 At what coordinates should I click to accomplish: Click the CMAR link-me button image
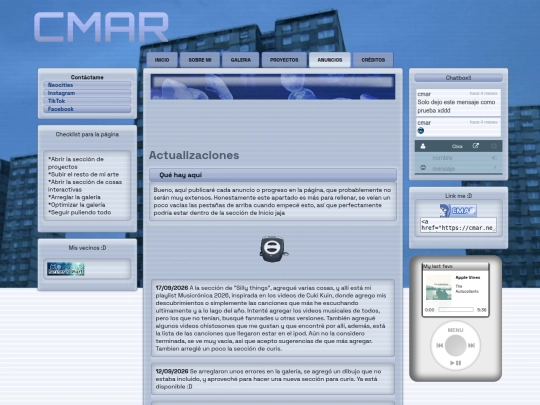coord(458,210)
